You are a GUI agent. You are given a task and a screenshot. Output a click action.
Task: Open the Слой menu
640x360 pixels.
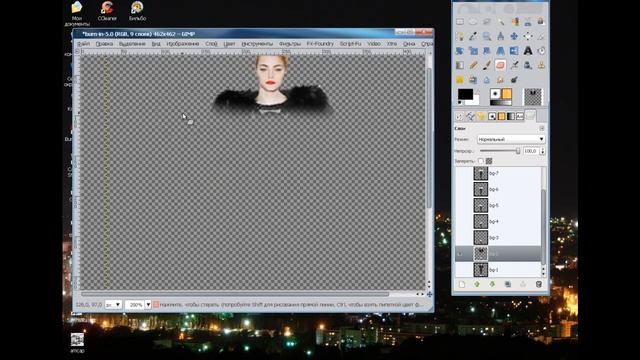[x=211, y=44]
